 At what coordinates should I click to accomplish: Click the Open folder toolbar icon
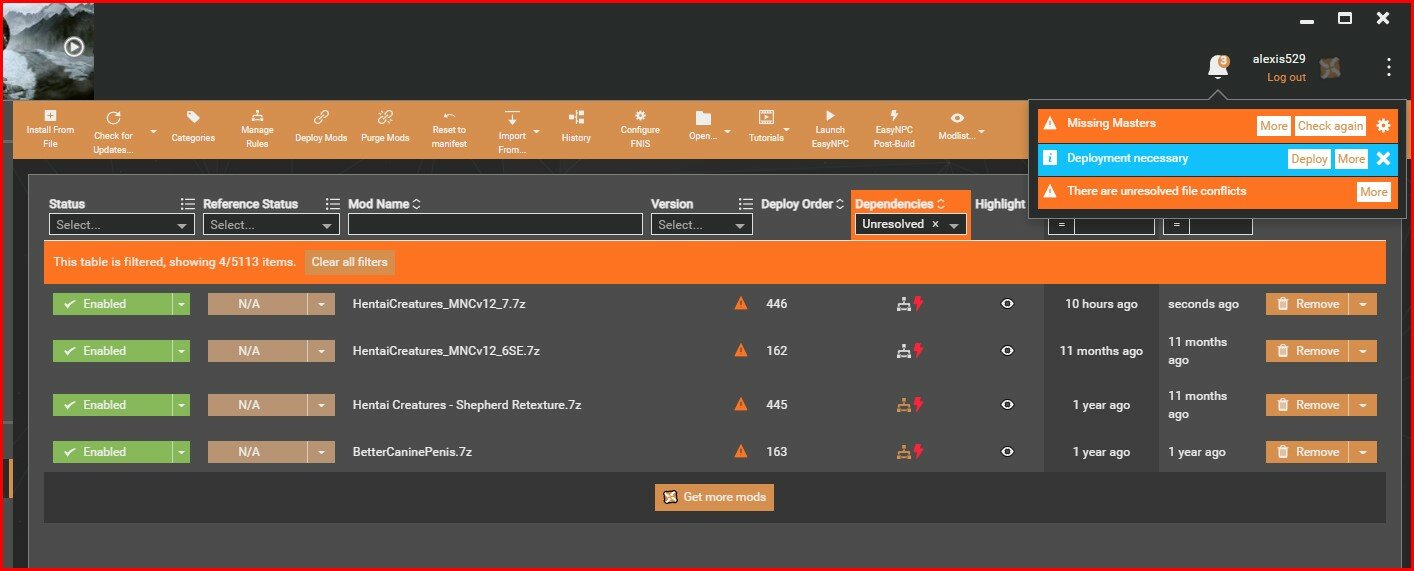703,118
